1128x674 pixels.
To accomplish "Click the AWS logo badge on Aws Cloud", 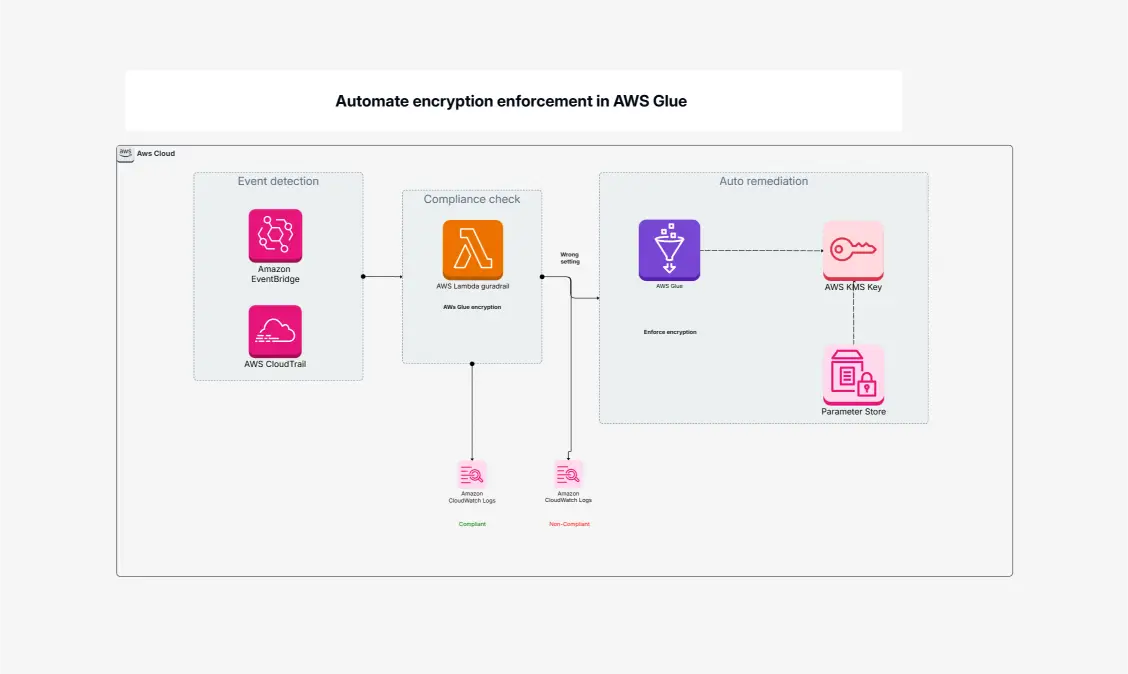I will pyautogui.click(x=125, y=153).
